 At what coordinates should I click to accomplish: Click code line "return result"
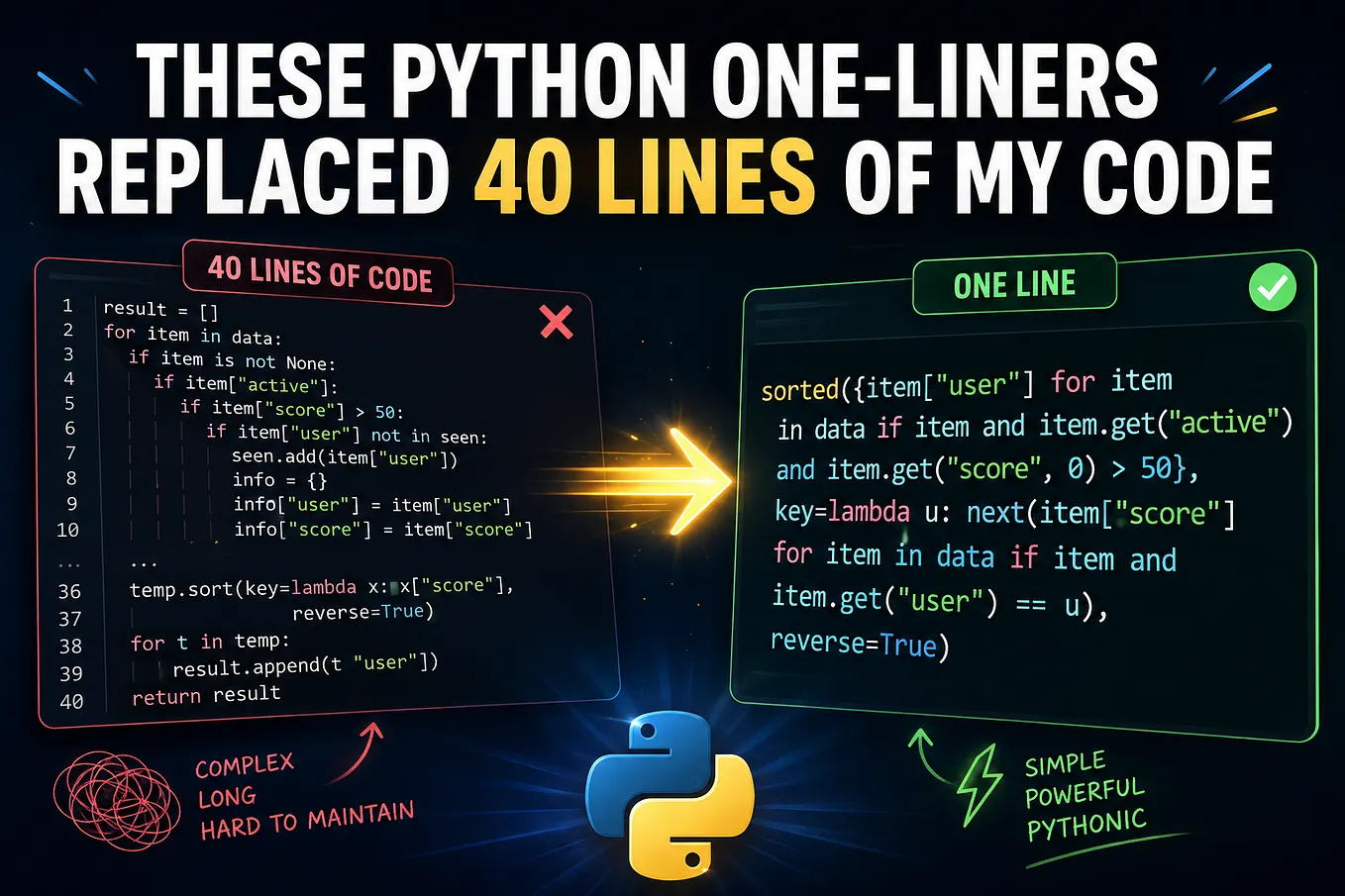point(206,695)
